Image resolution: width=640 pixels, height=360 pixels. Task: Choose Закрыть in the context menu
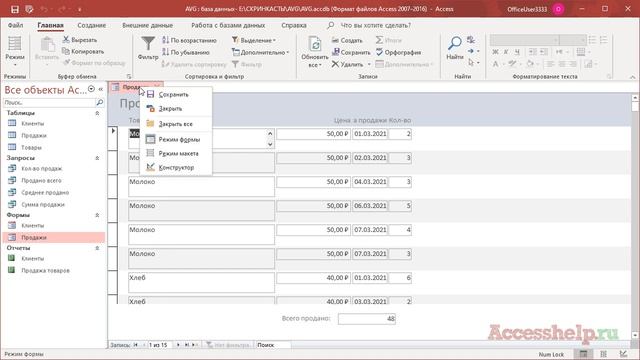[176, 109]
